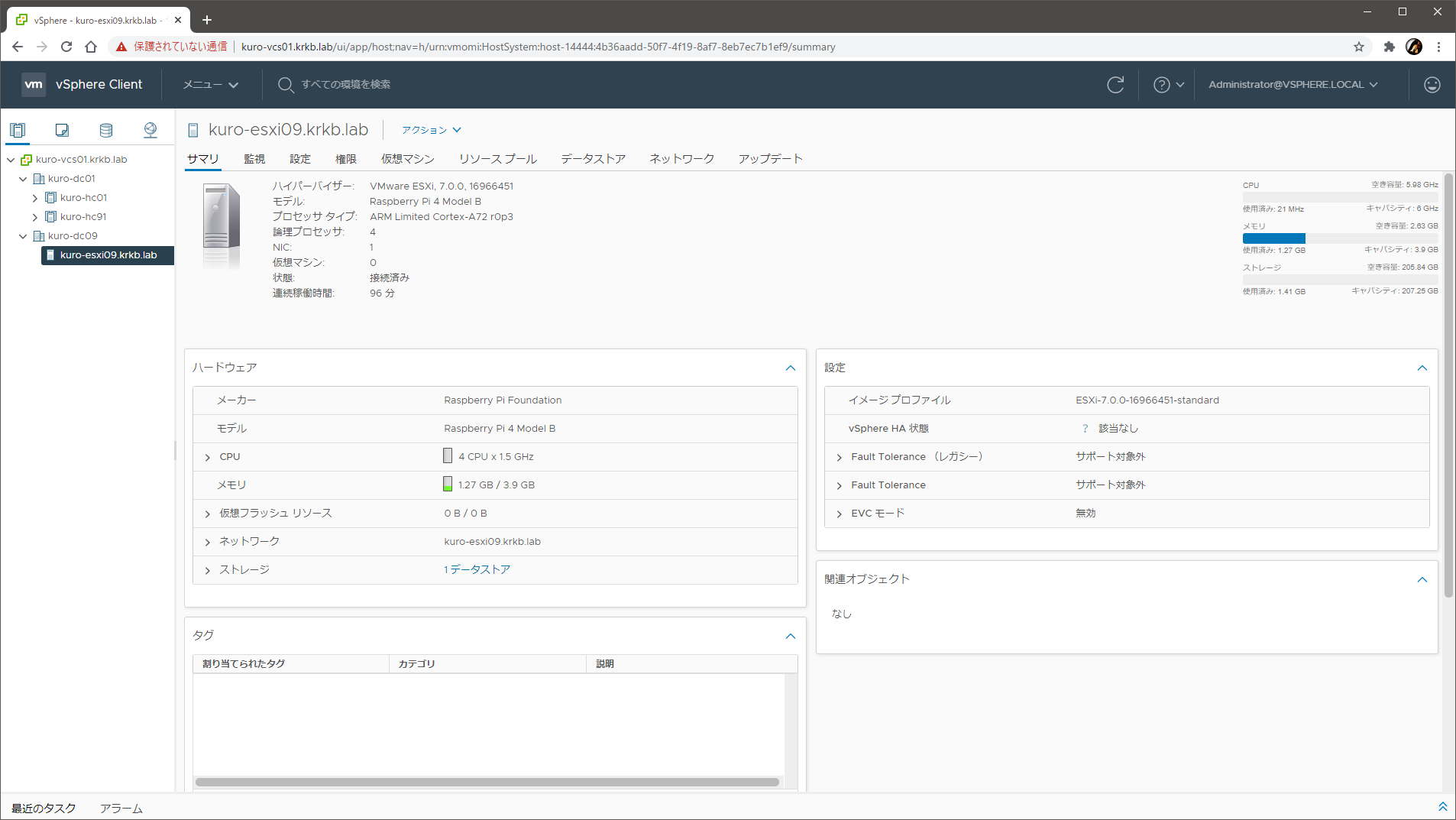Click the browser extensions puzzle icon
Image resolution: width=1456 pixels, height=820 pixels.
tap(1389, 47)
